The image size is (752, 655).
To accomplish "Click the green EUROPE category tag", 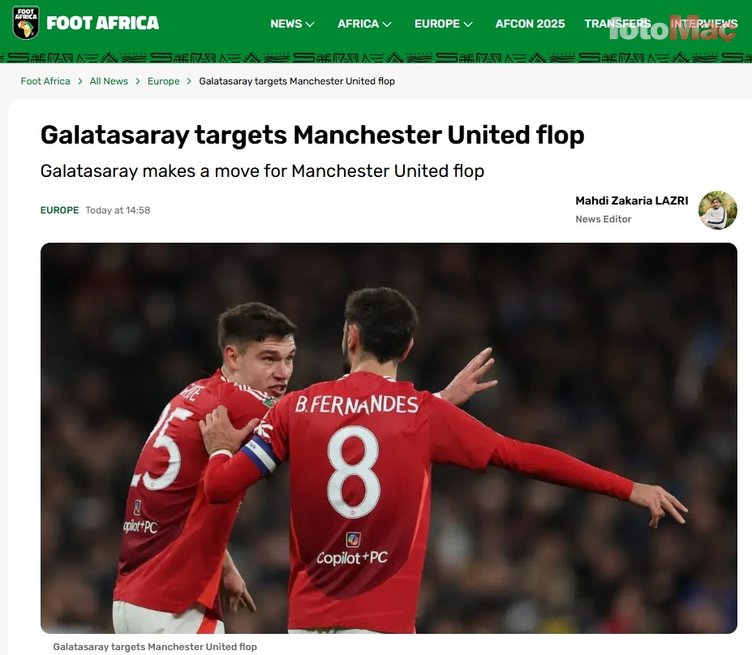I will [59, 210].
